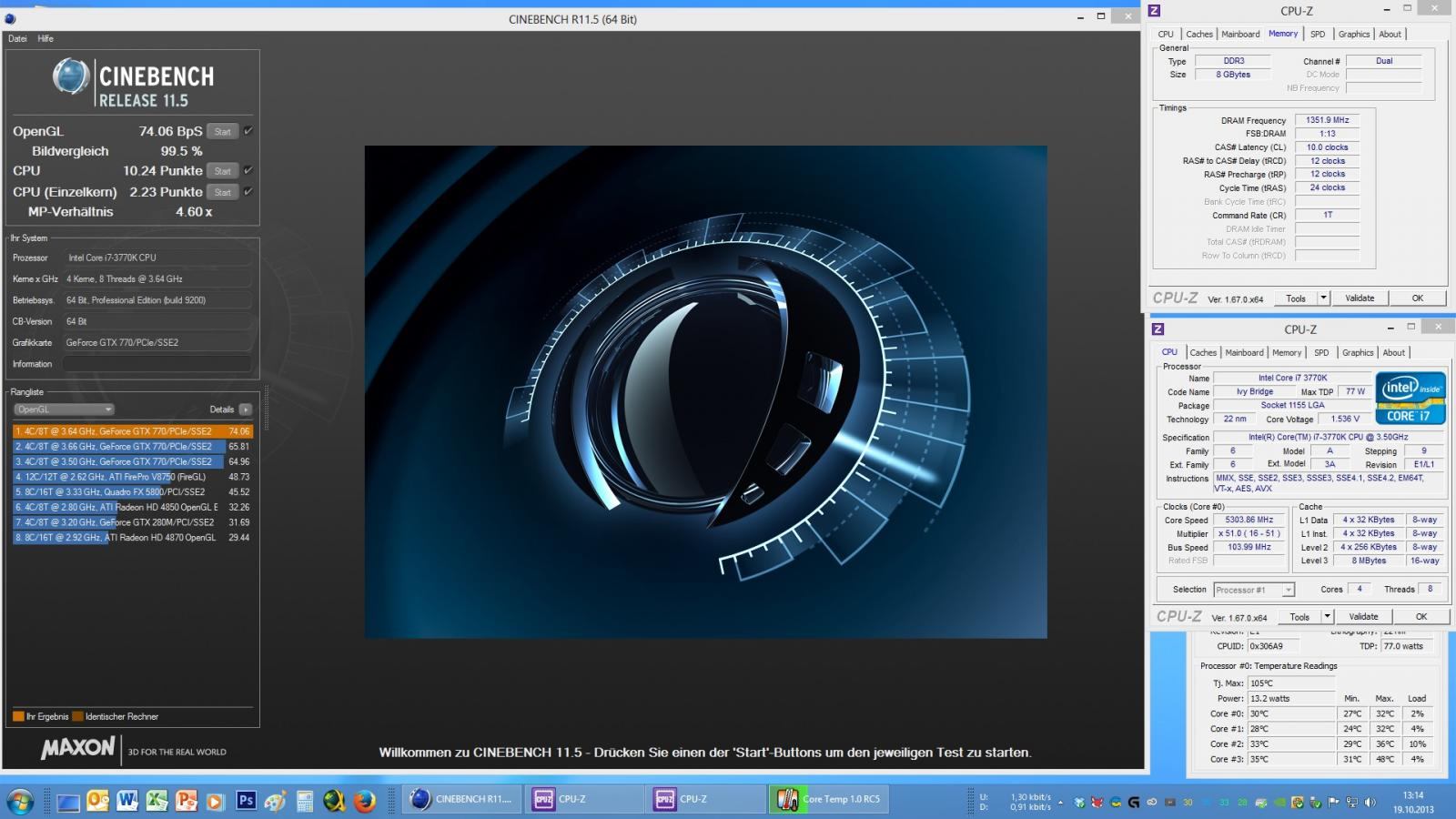Switch to Mainboard tab in lower CPU-Z window

tap(1244, 353)
